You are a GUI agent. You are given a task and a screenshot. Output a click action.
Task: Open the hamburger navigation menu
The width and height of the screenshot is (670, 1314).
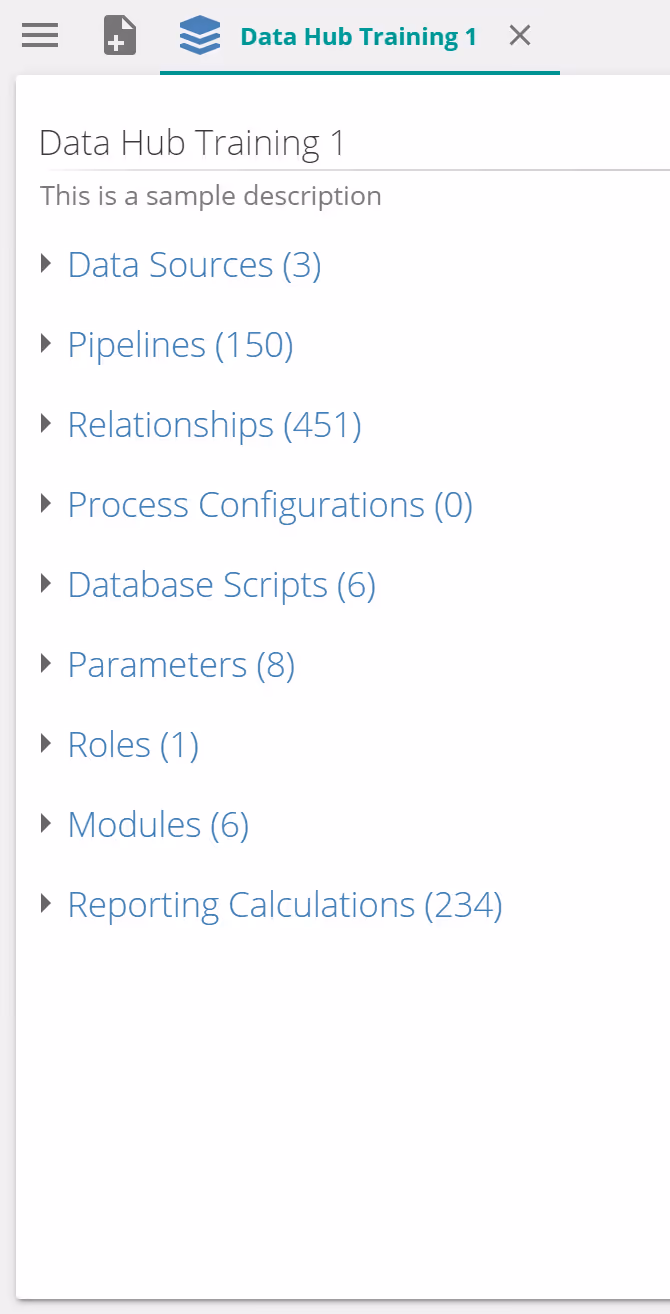[40, 36]
